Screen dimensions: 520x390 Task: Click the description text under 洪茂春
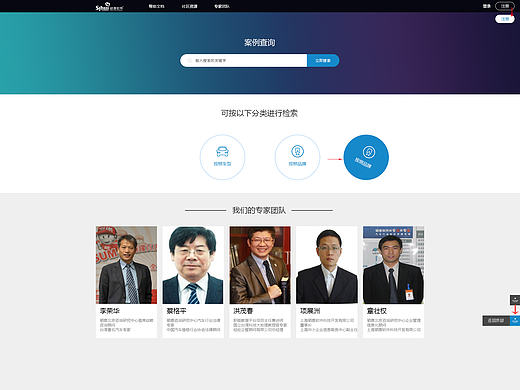[x=260, y=325]
